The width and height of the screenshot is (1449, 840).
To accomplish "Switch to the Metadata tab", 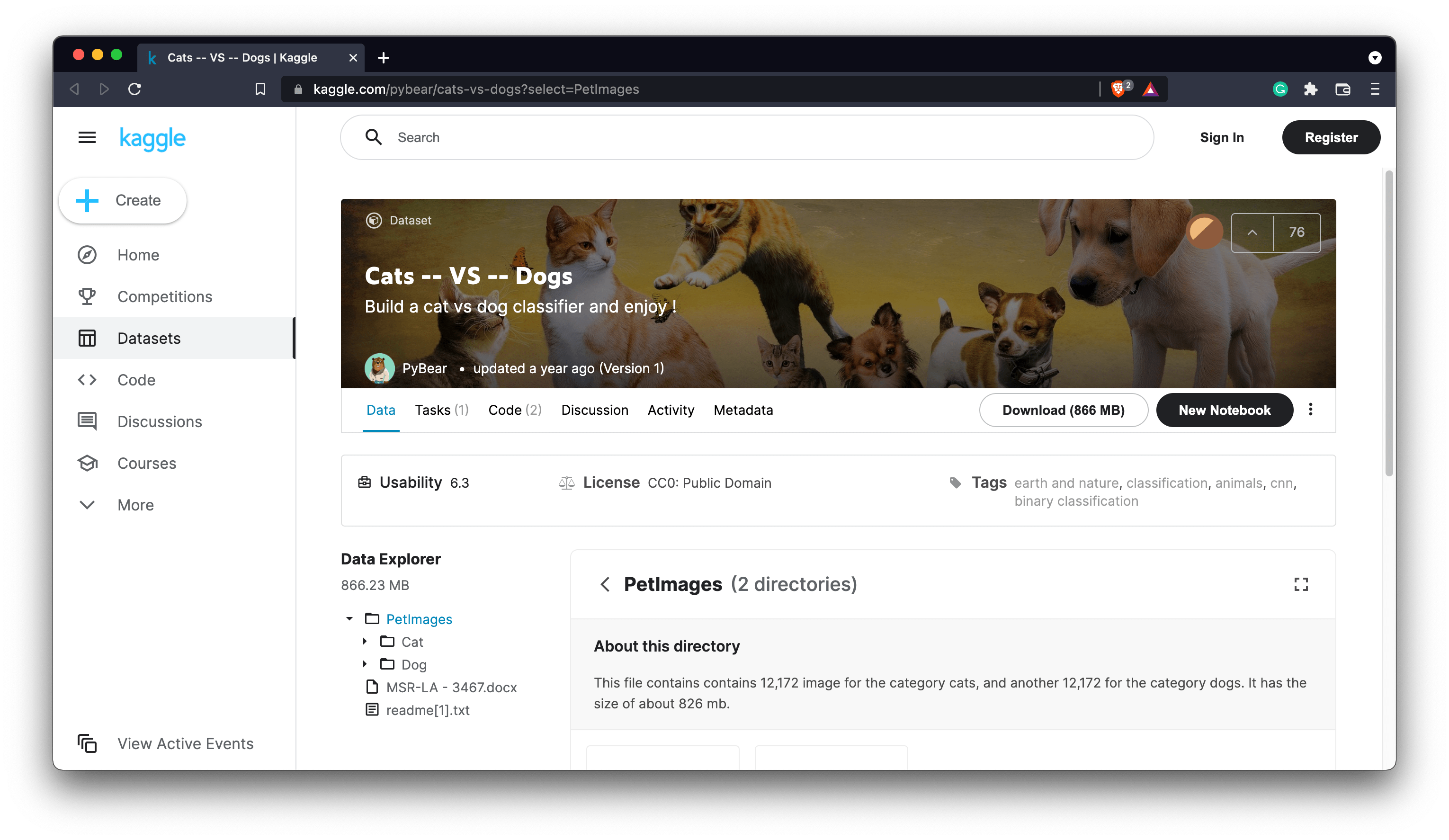I will tap(743, 410).
